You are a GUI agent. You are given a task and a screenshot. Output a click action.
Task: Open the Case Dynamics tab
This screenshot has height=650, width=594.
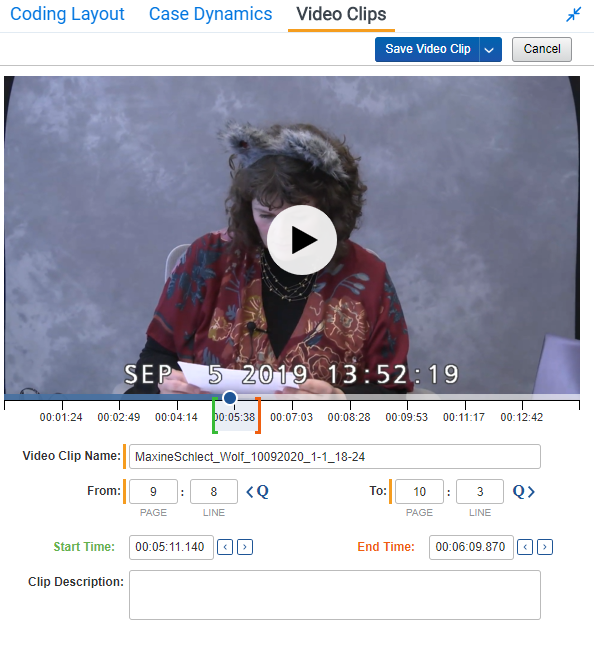(211, 14)
